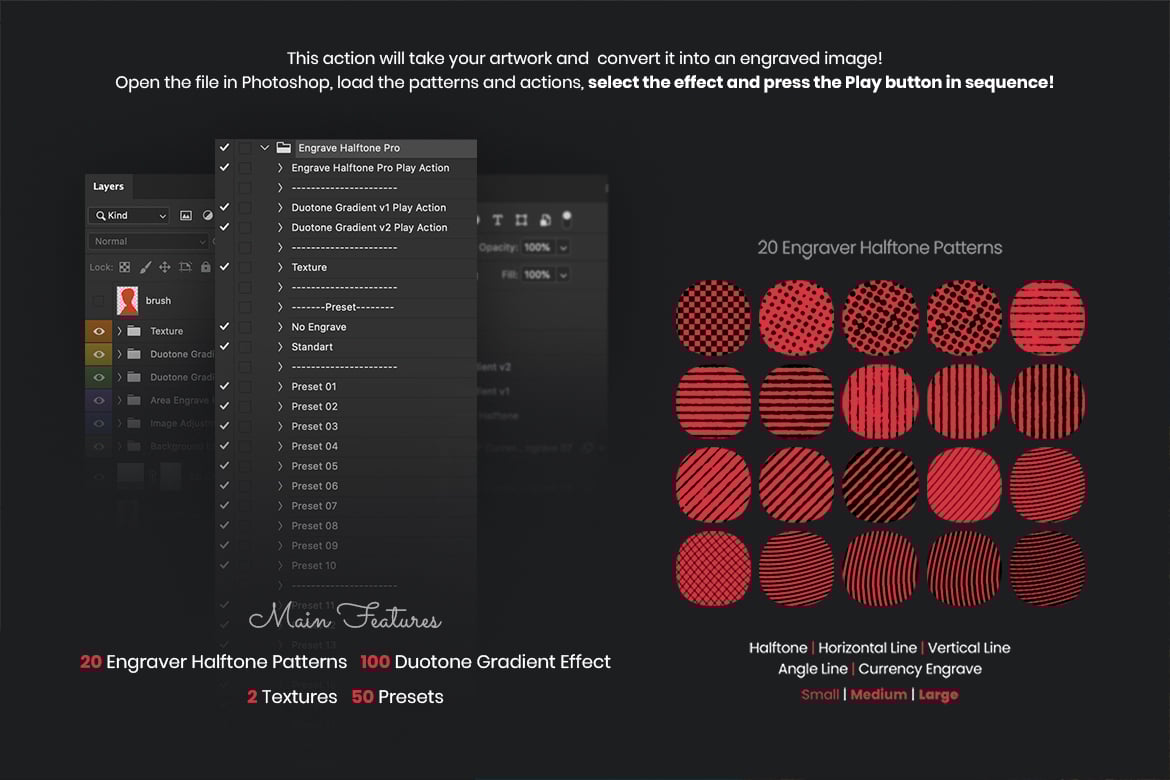Click the 'brush' layer name
Image resolution: width=1170 pixels, height=780 pixels.
(x=158, y=301)
